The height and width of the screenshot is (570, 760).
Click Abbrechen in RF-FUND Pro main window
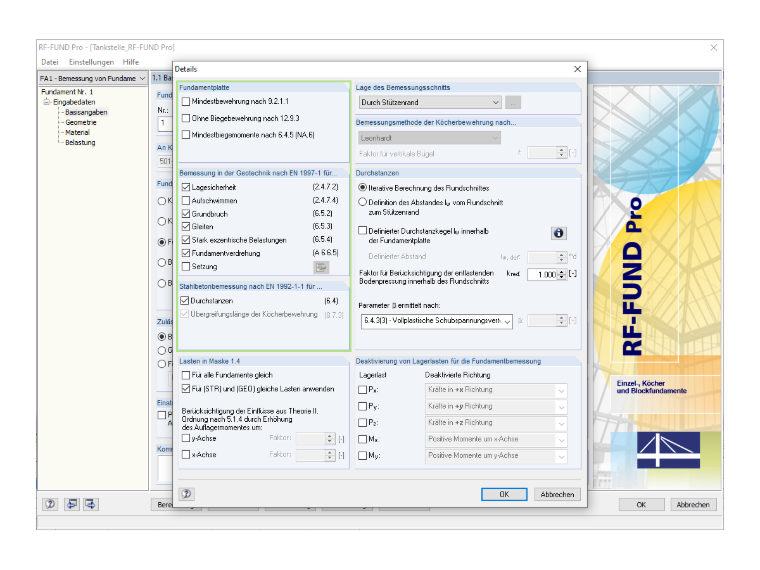click(693, 505)
